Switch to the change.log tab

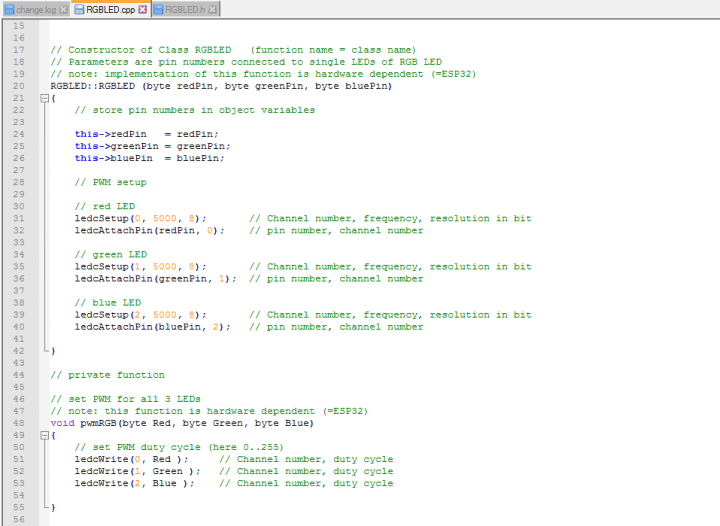point(36,10)
